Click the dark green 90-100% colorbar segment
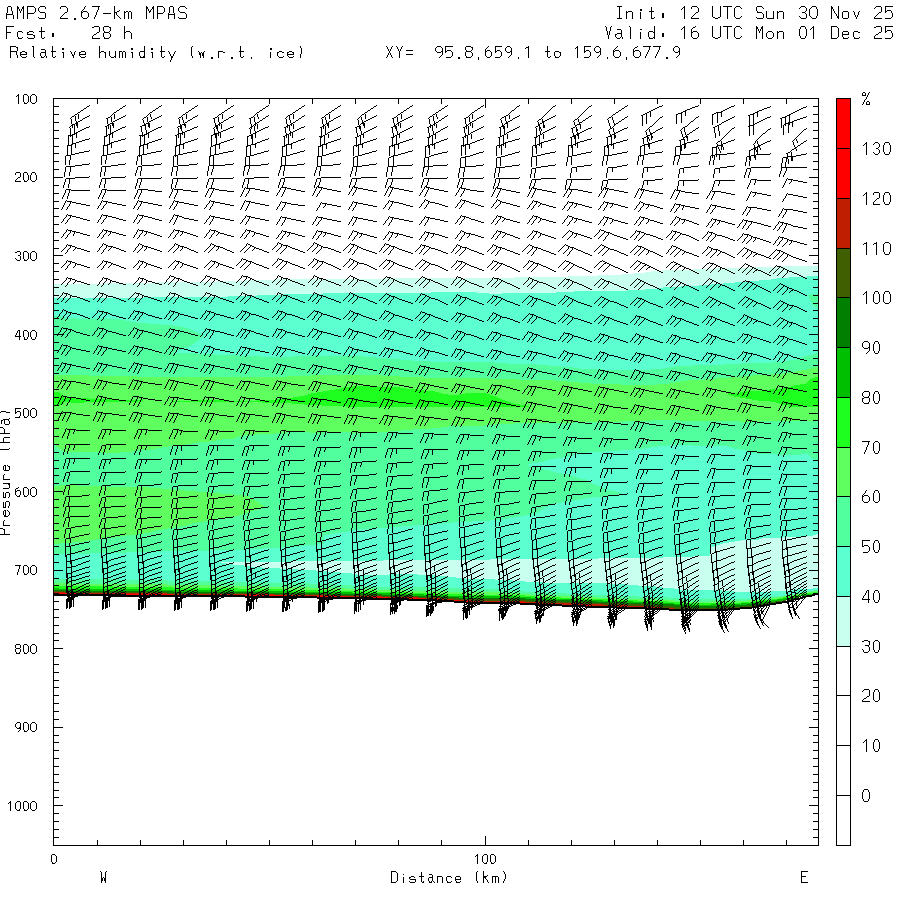Screen dimensions: 900x900 tap(843, 323)
